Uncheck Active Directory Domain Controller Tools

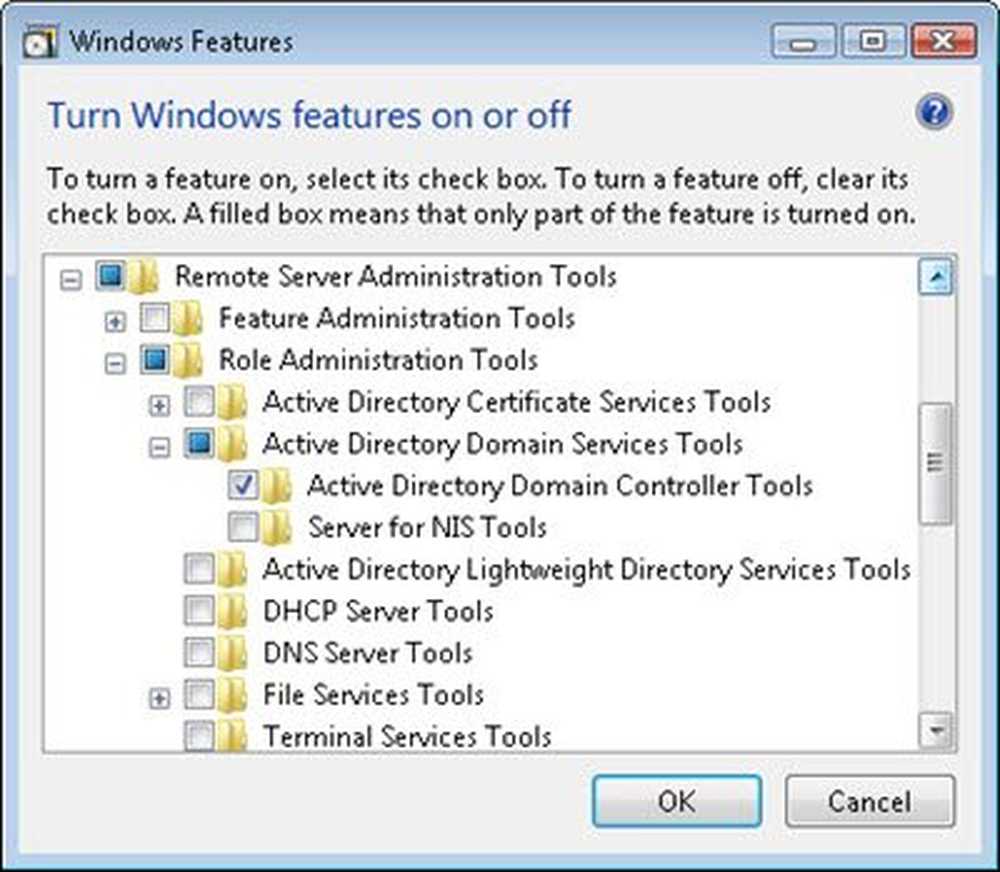click(x=242, y=485)
